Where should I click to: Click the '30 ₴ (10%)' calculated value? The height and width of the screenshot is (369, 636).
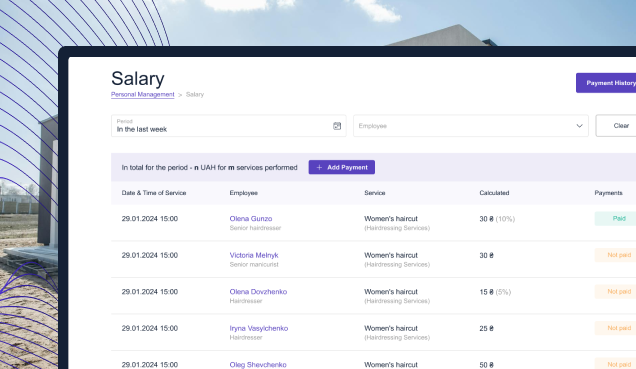pyautogui.click(x=497, y=219)
